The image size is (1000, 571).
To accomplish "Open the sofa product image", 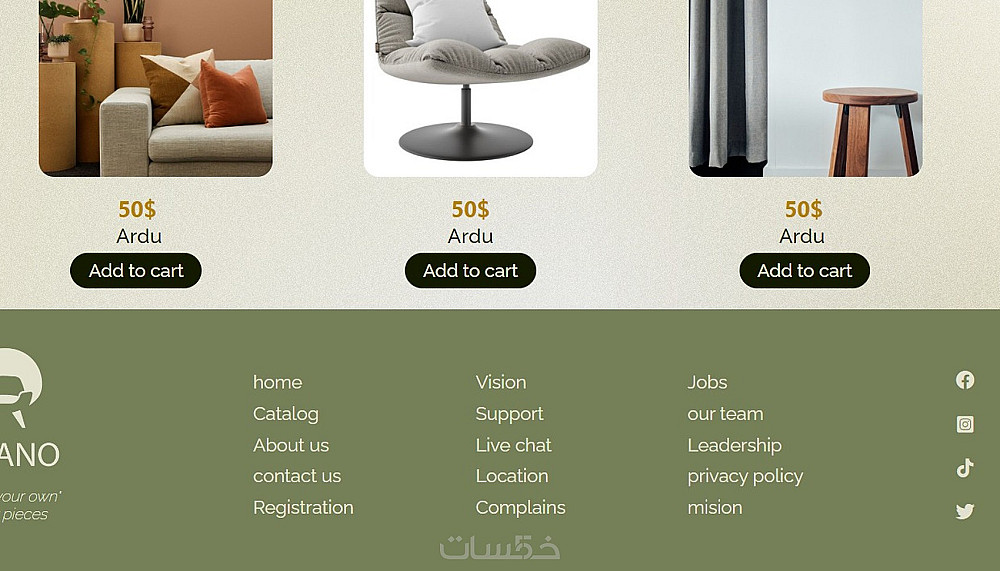I will pyautogui.click(x=156, y=88).
